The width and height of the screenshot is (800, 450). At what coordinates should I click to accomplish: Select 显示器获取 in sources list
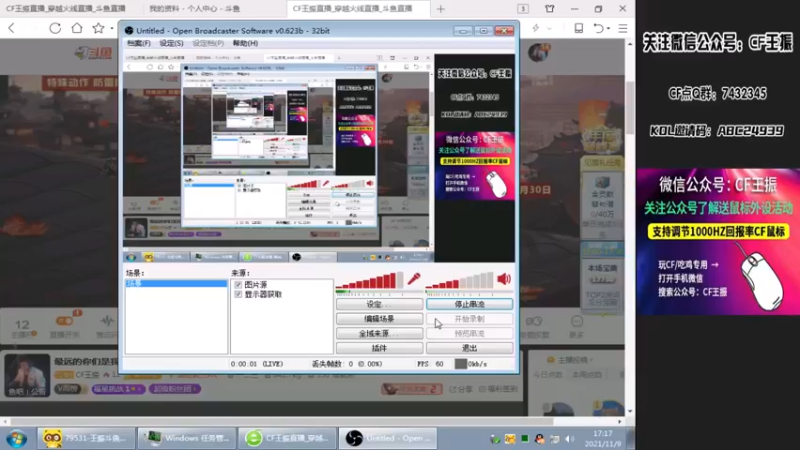pos(263,294)
